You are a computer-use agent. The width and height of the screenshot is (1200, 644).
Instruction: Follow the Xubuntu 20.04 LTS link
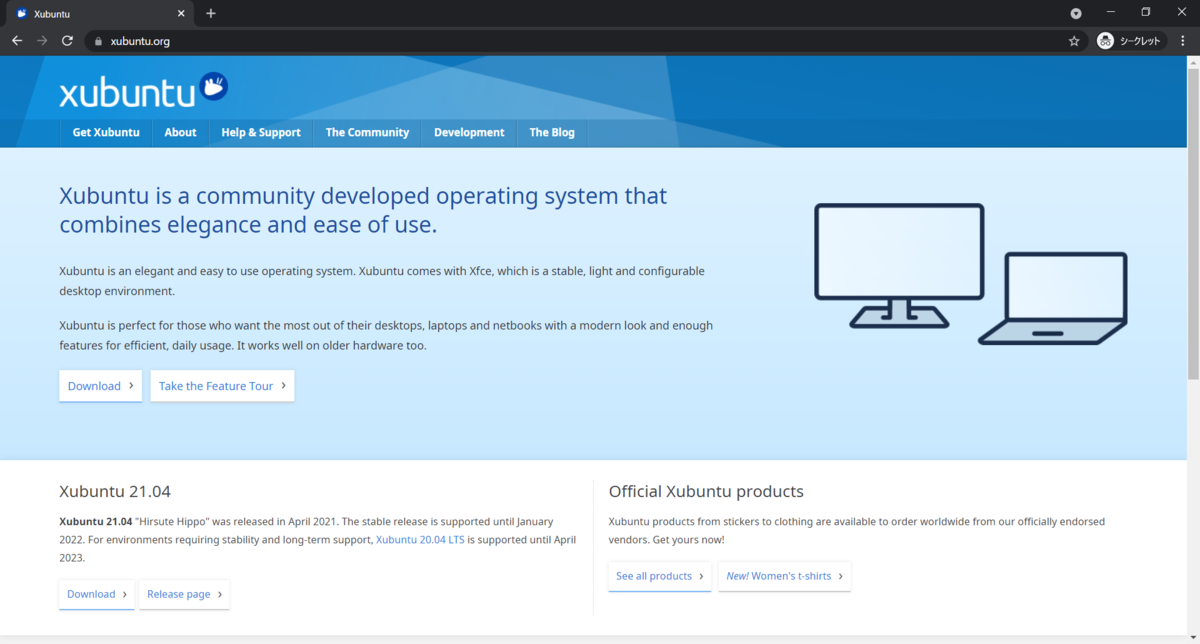[420, 540]
